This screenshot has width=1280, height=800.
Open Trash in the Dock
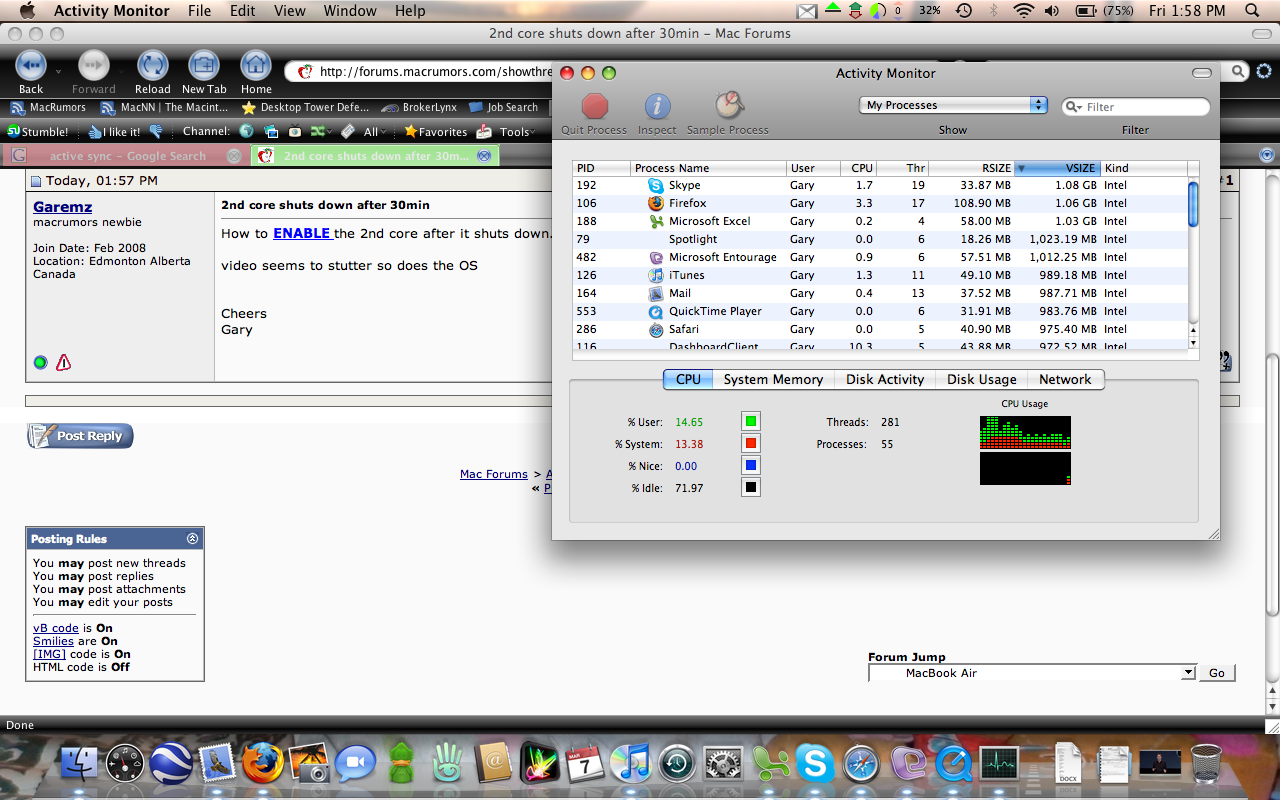pyautogui.click(x=1206, y=765)
